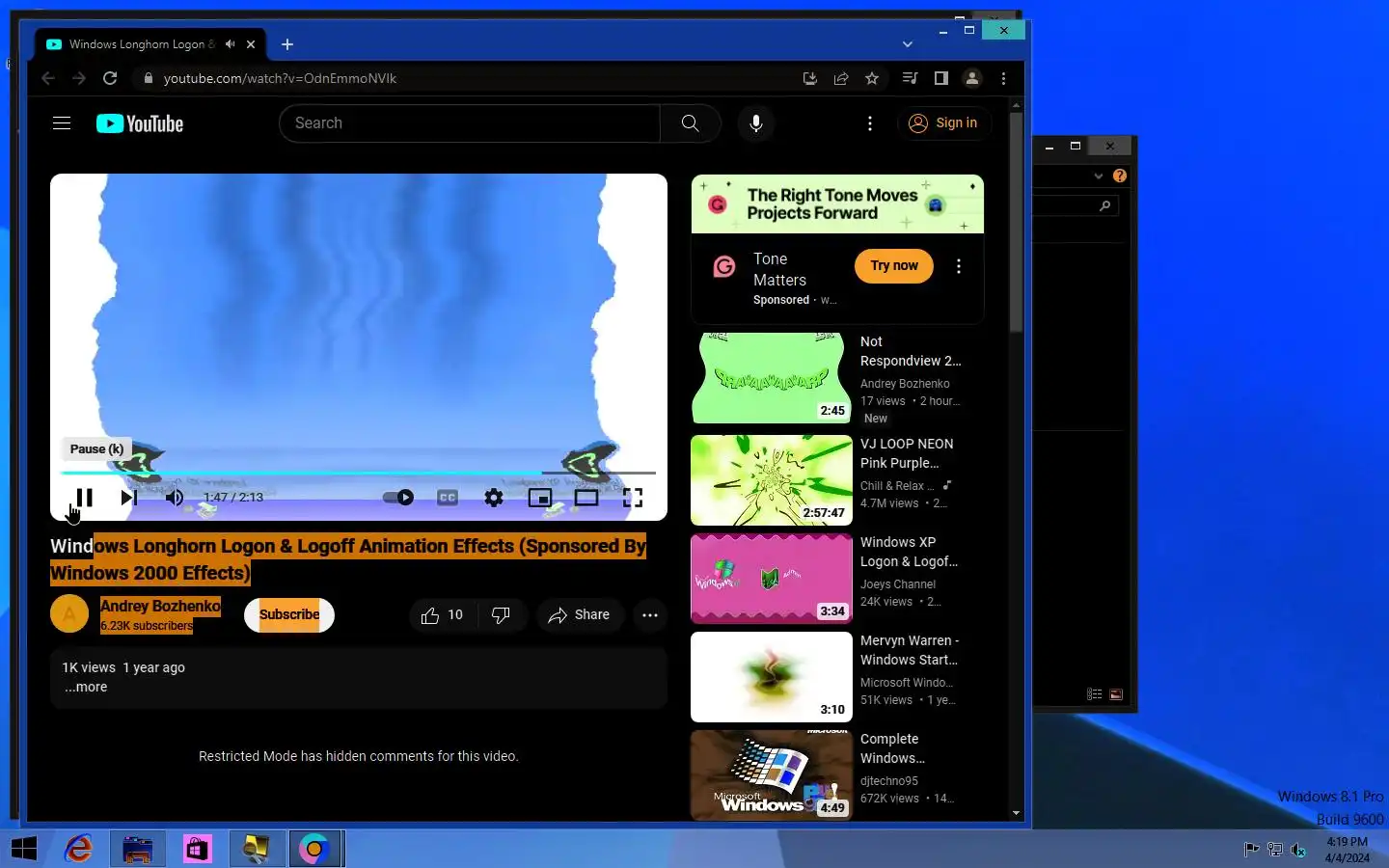This screenshot has height=868, width=1389.
Task: Reload the page
Action: (x=110, y=78)
